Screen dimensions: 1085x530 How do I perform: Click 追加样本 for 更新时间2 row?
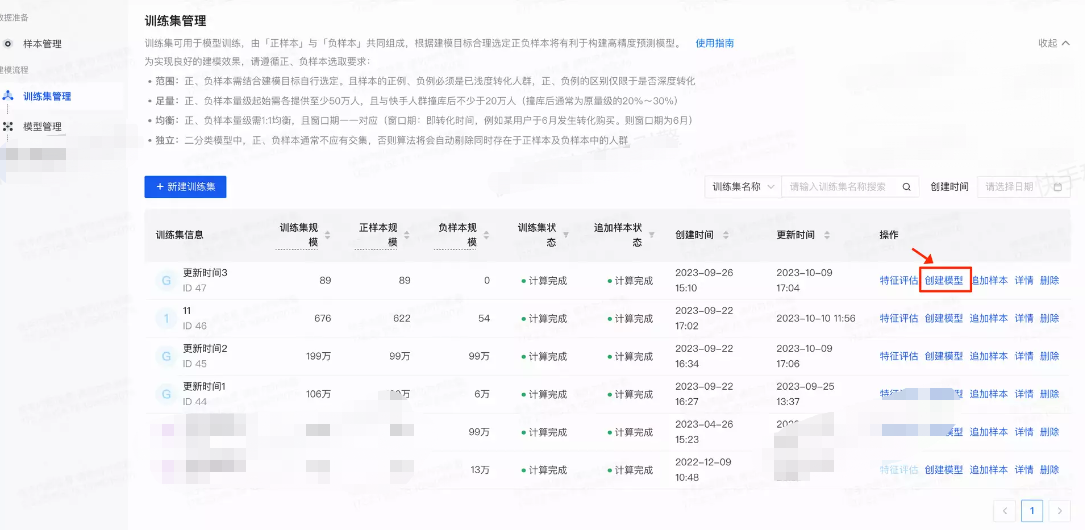coord(989,356)
